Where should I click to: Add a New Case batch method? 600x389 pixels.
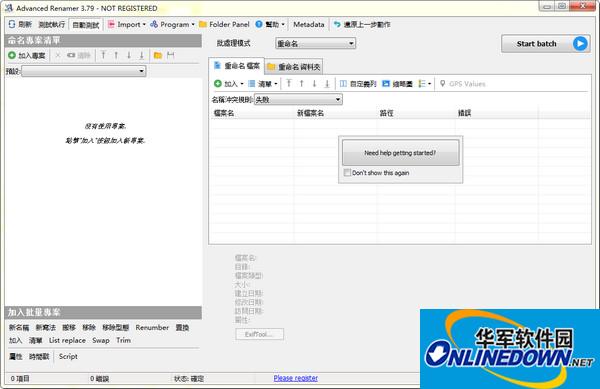[x=46, y=328]
